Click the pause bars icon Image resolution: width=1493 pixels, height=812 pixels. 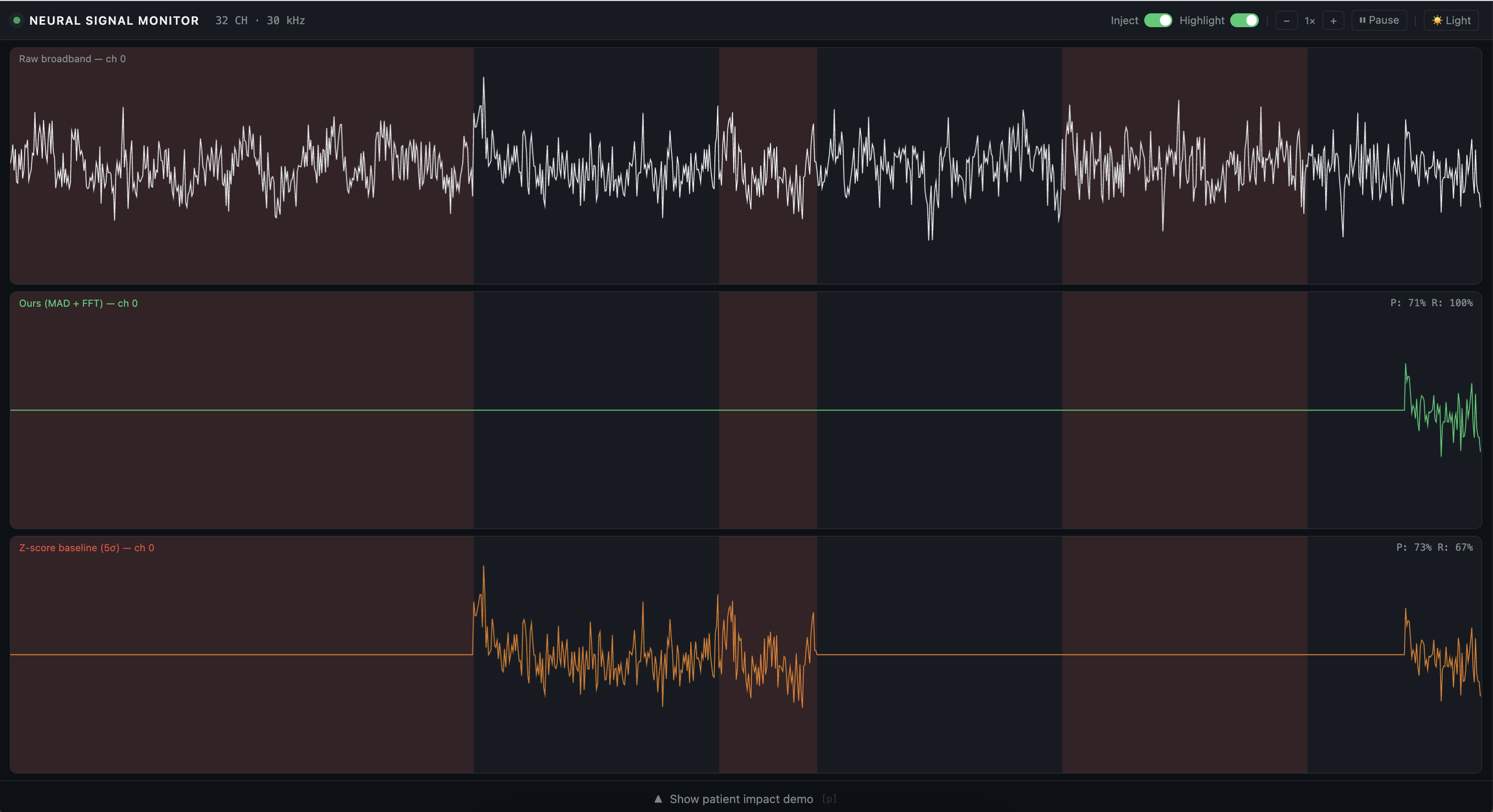tap(1362, 20)
